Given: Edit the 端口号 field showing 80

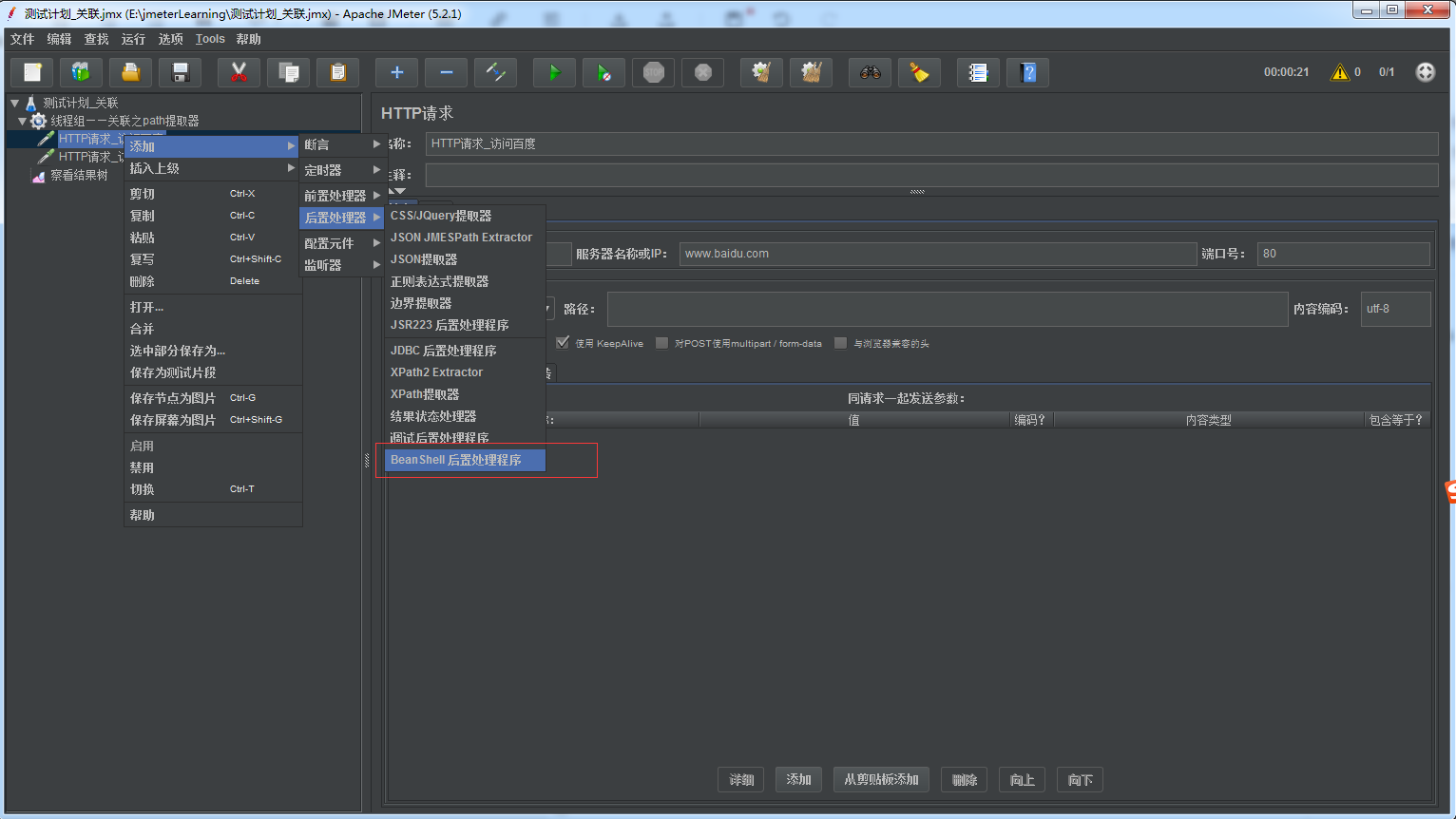Looking at the screenshot, I should click(1343, 254).
